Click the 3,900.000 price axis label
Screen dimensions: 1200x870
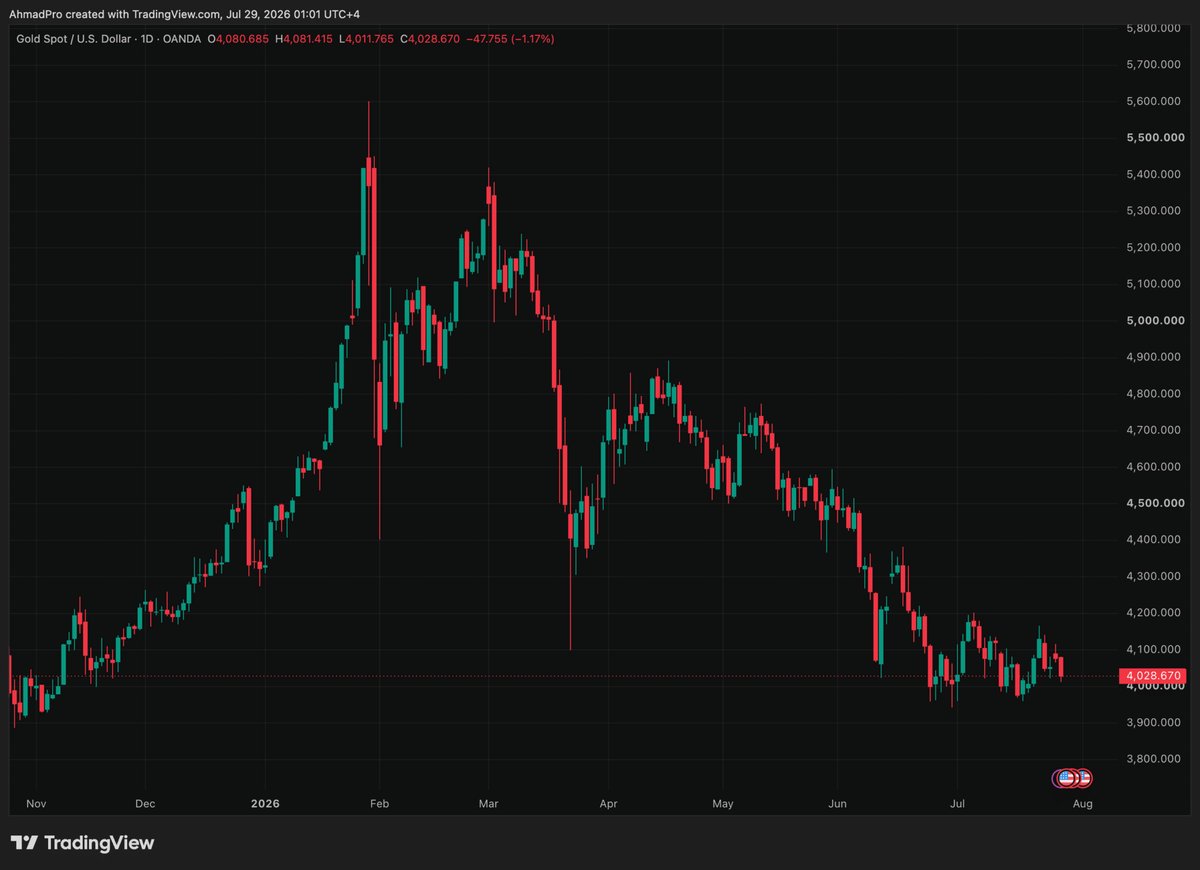click(1155, 722)
